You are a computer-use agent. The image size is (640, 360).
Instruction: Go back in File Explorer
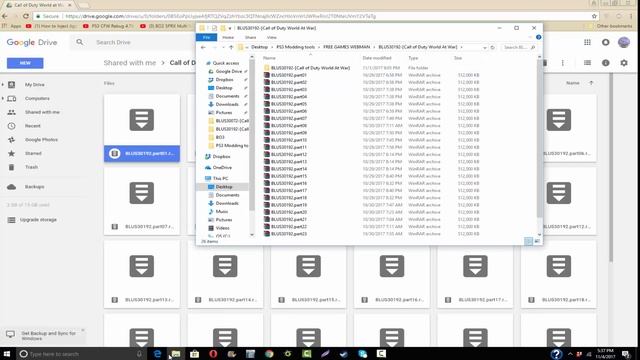pyautogui.click(x=203, y=47)
